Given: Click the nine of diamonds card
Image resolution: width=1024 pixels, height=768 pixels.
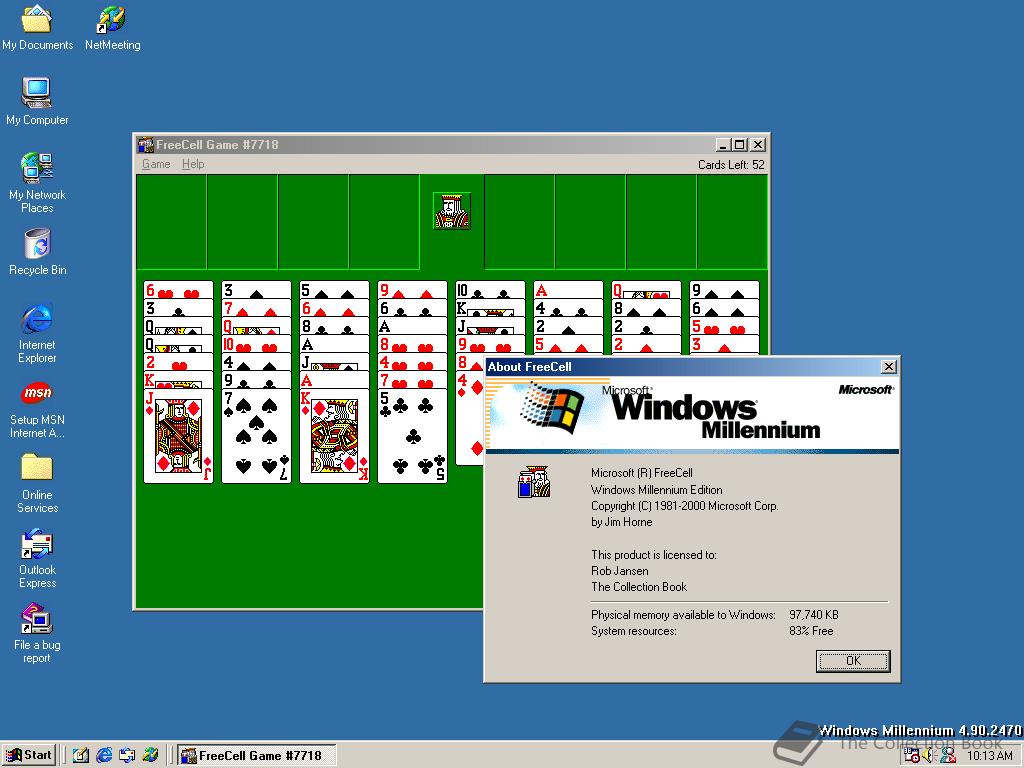Looking at the screenshot, I should (412, 290).
